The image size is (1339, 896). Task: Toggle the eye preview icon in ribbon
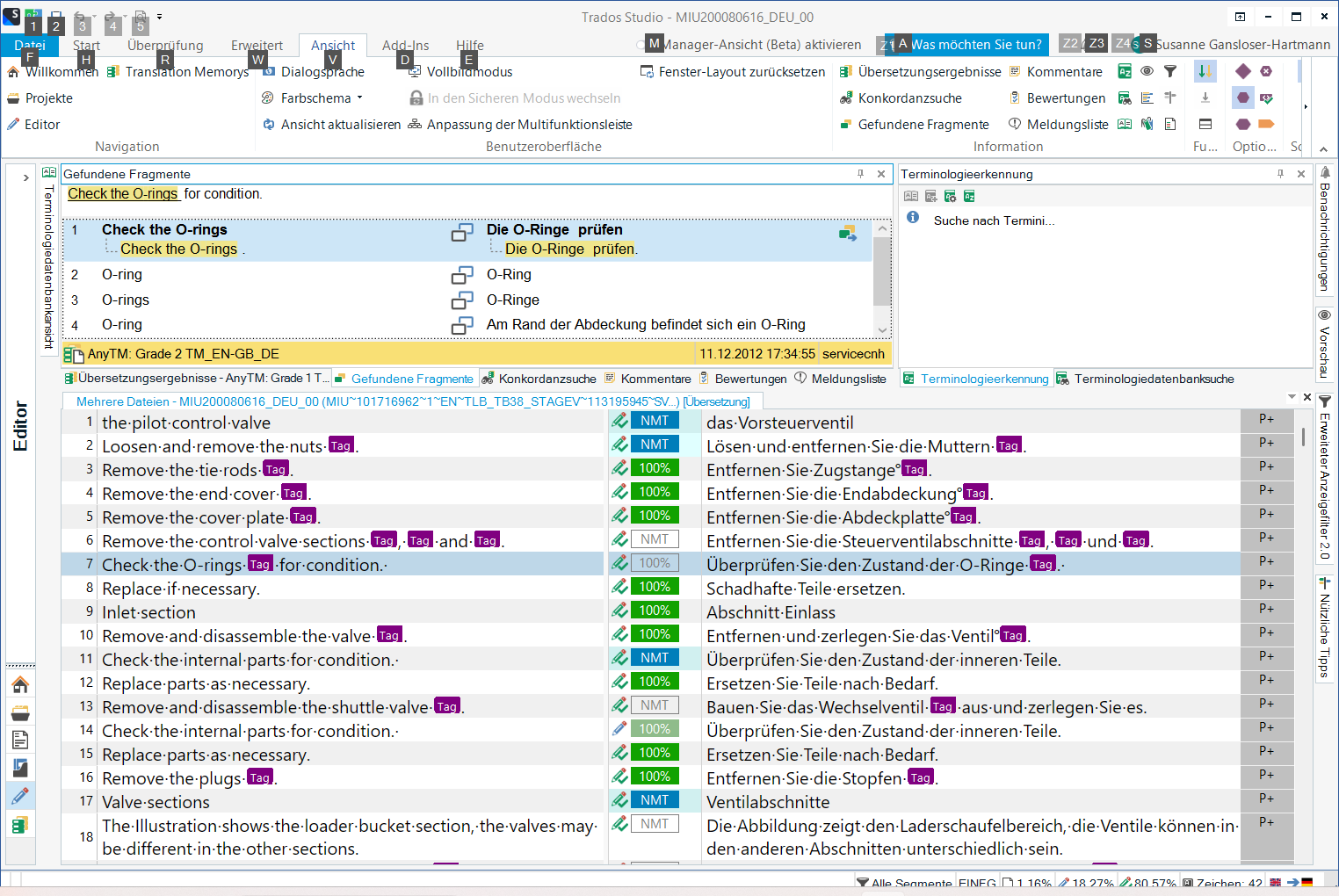(1147, 71)
